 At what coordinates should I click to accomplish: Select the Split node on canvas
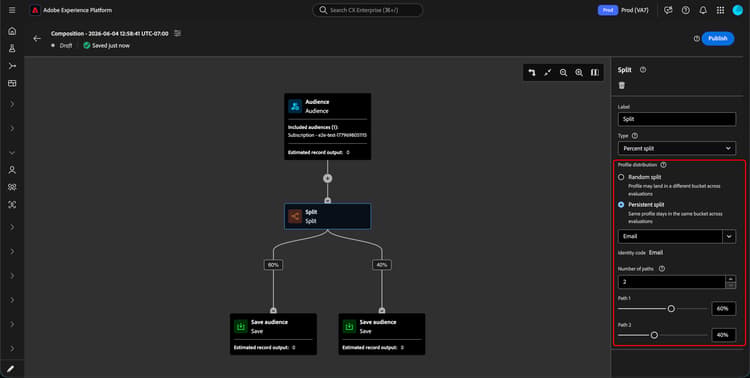(327, 216)
